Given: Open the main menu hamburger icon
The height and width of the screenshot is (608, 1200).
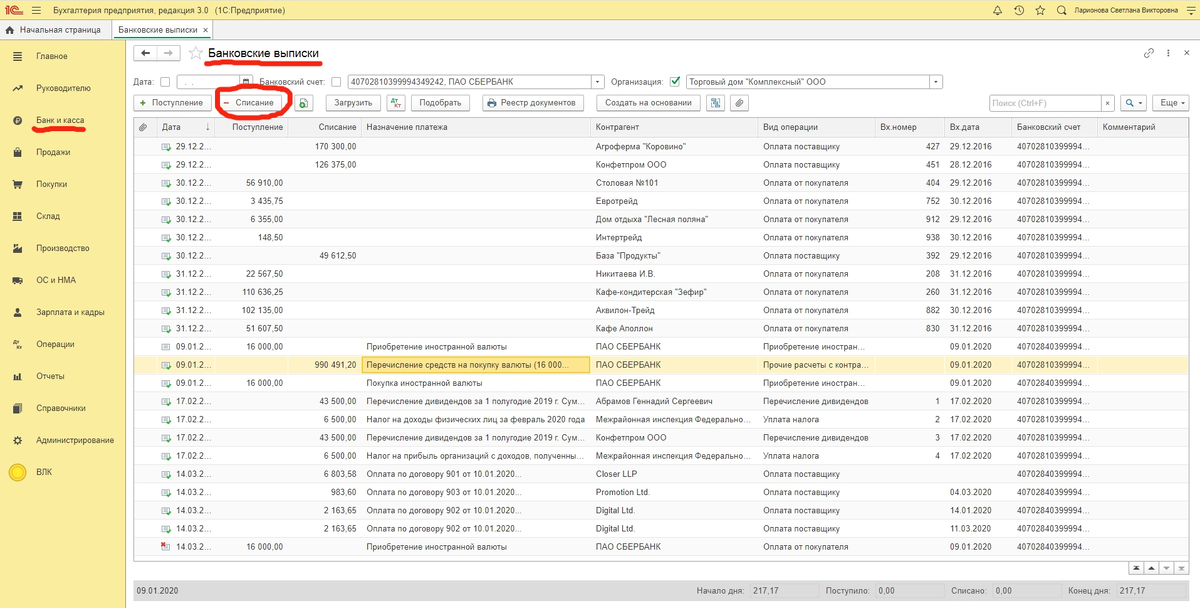Looking at the screenshot, I should [x=37, y=10].
